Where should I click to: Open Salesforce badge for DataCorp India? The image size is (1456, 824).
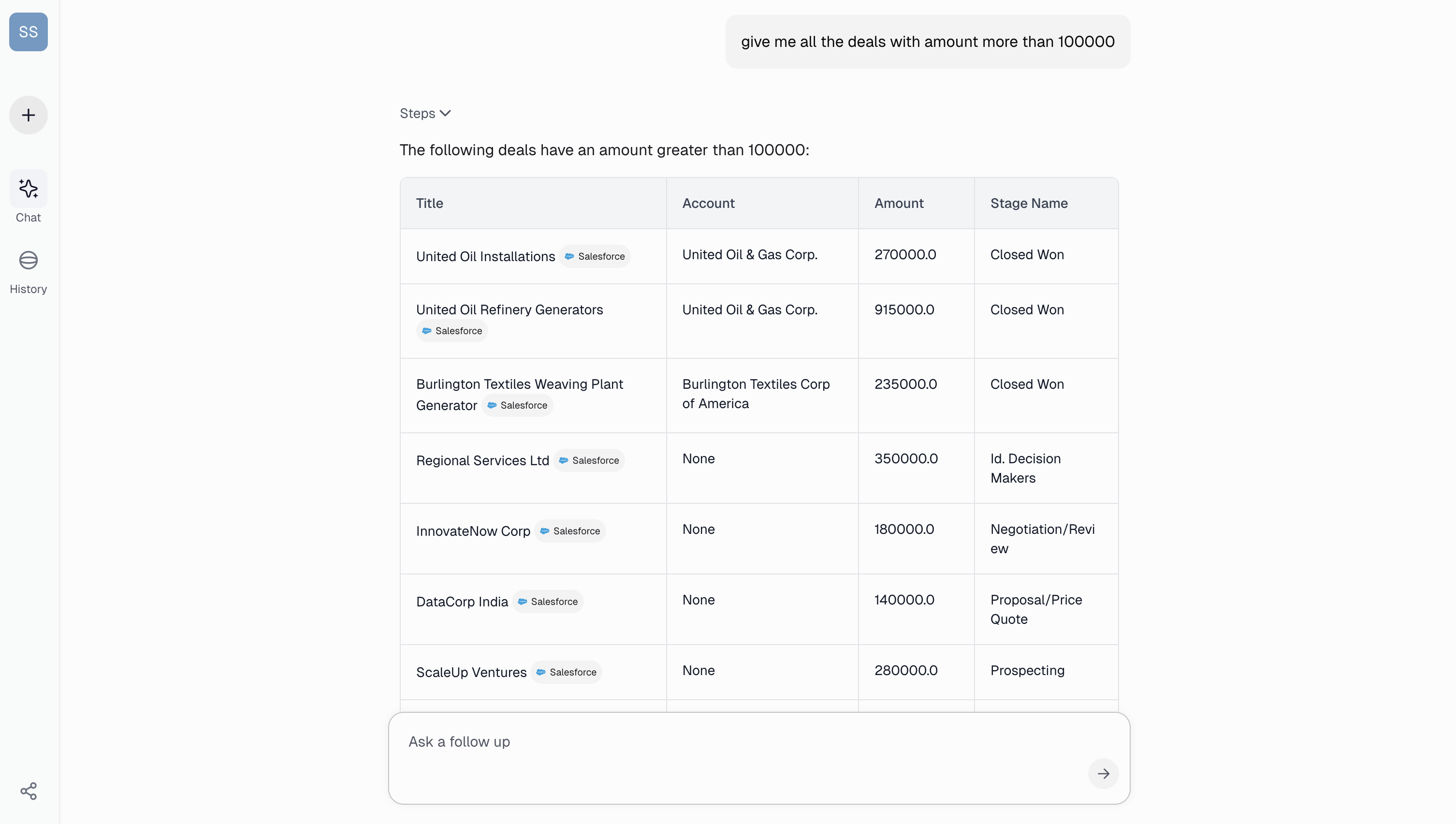(x=548, y=602)
